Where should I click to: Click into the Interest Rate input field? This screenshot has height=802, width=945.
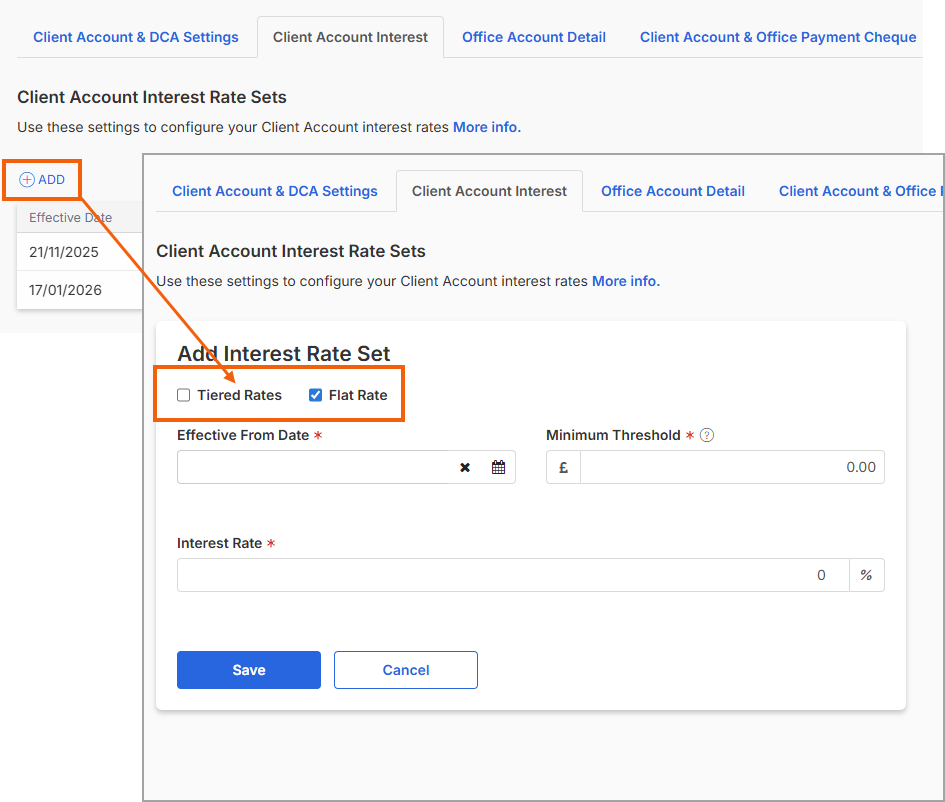(512, 575)
